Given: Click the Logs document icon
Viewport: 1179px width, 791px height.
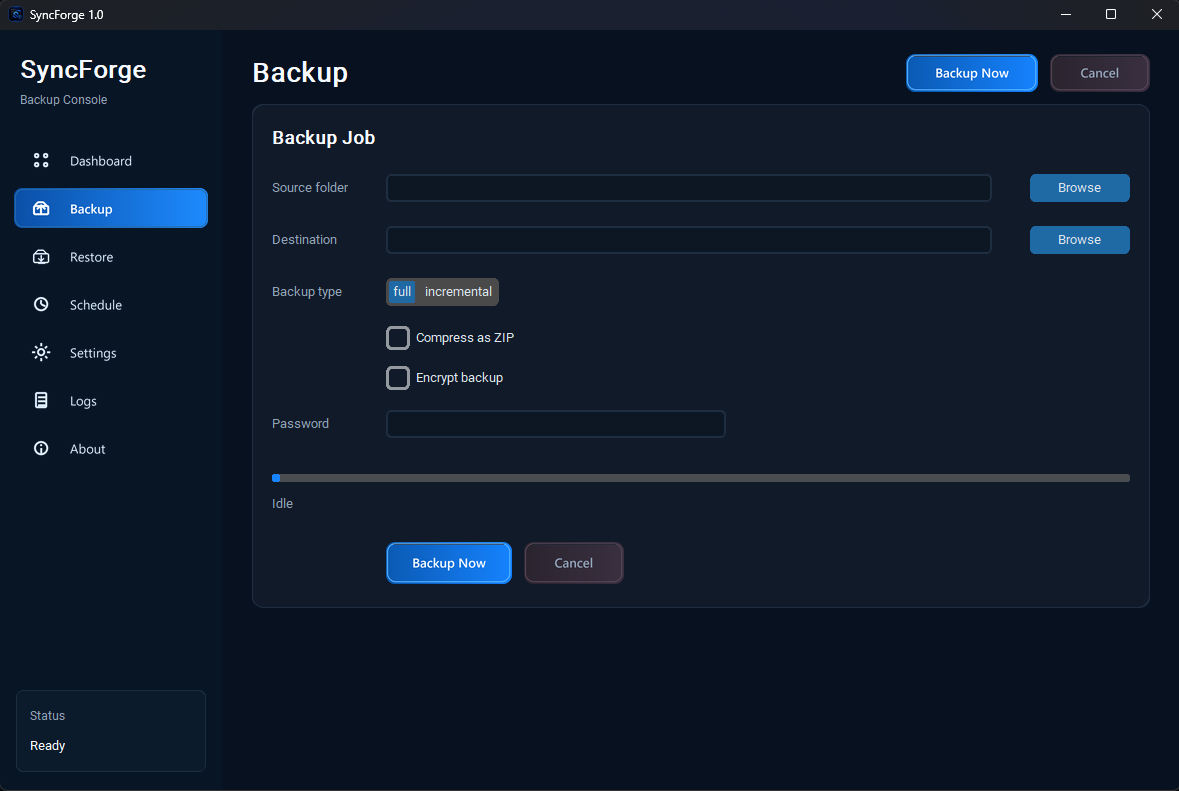Looking at the screenshot, I should pyautogui.click(x=41, y=400).
